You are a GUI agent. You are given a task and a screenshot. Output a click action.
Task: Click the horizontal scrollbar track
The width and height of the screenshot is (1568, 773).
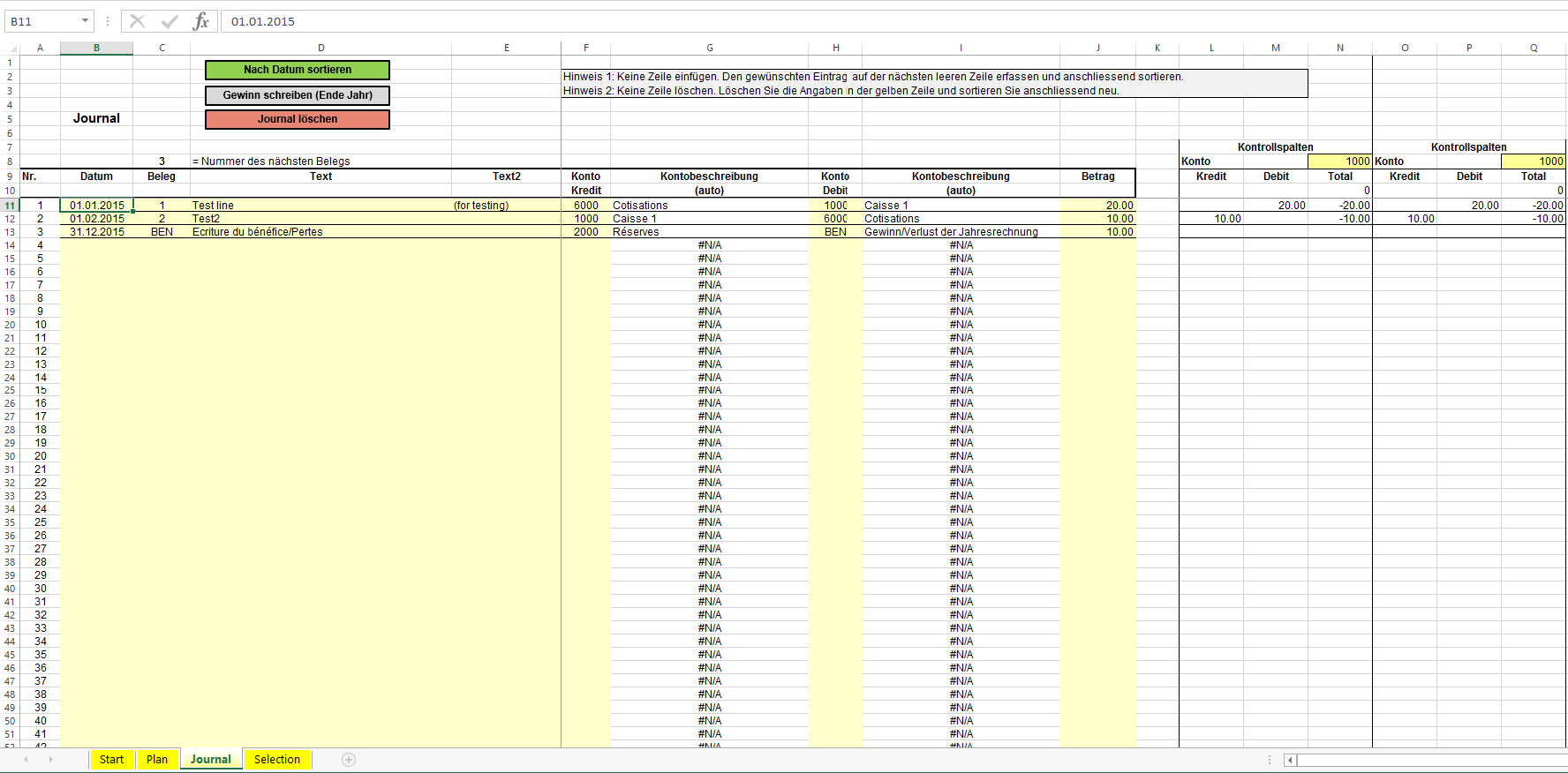pyautogui.click(x=1431, y=760)
